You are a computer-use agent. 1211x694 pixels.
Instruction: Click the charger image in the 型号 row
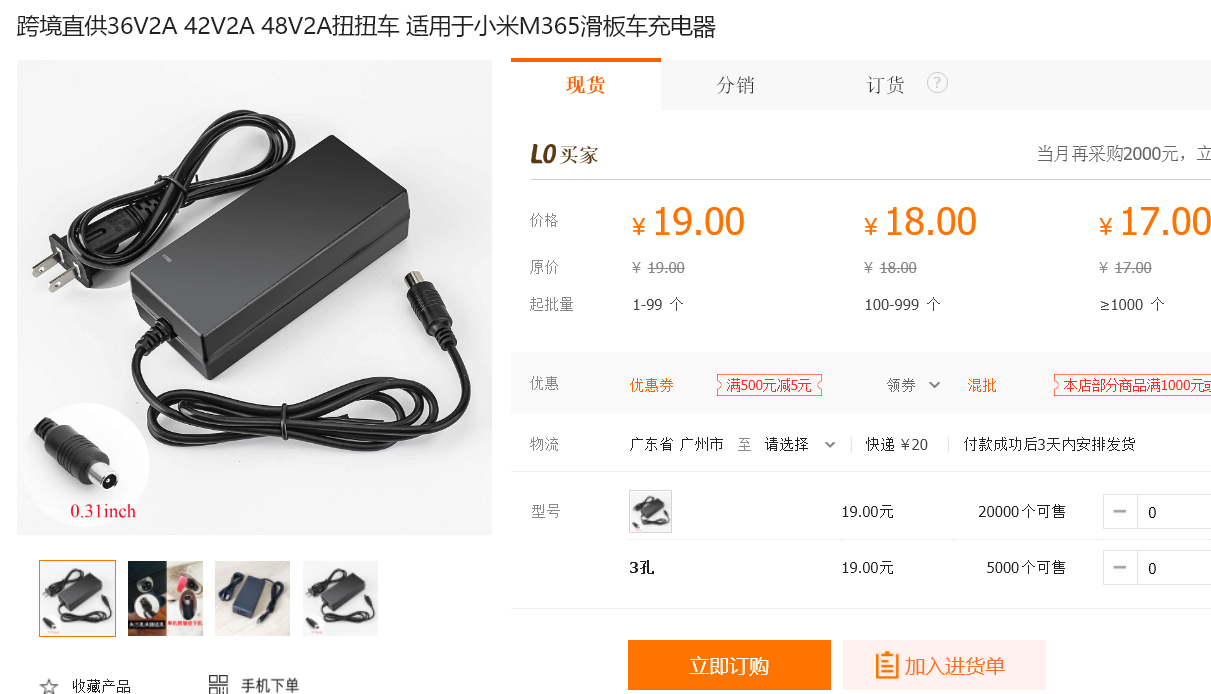pos(650,511)
